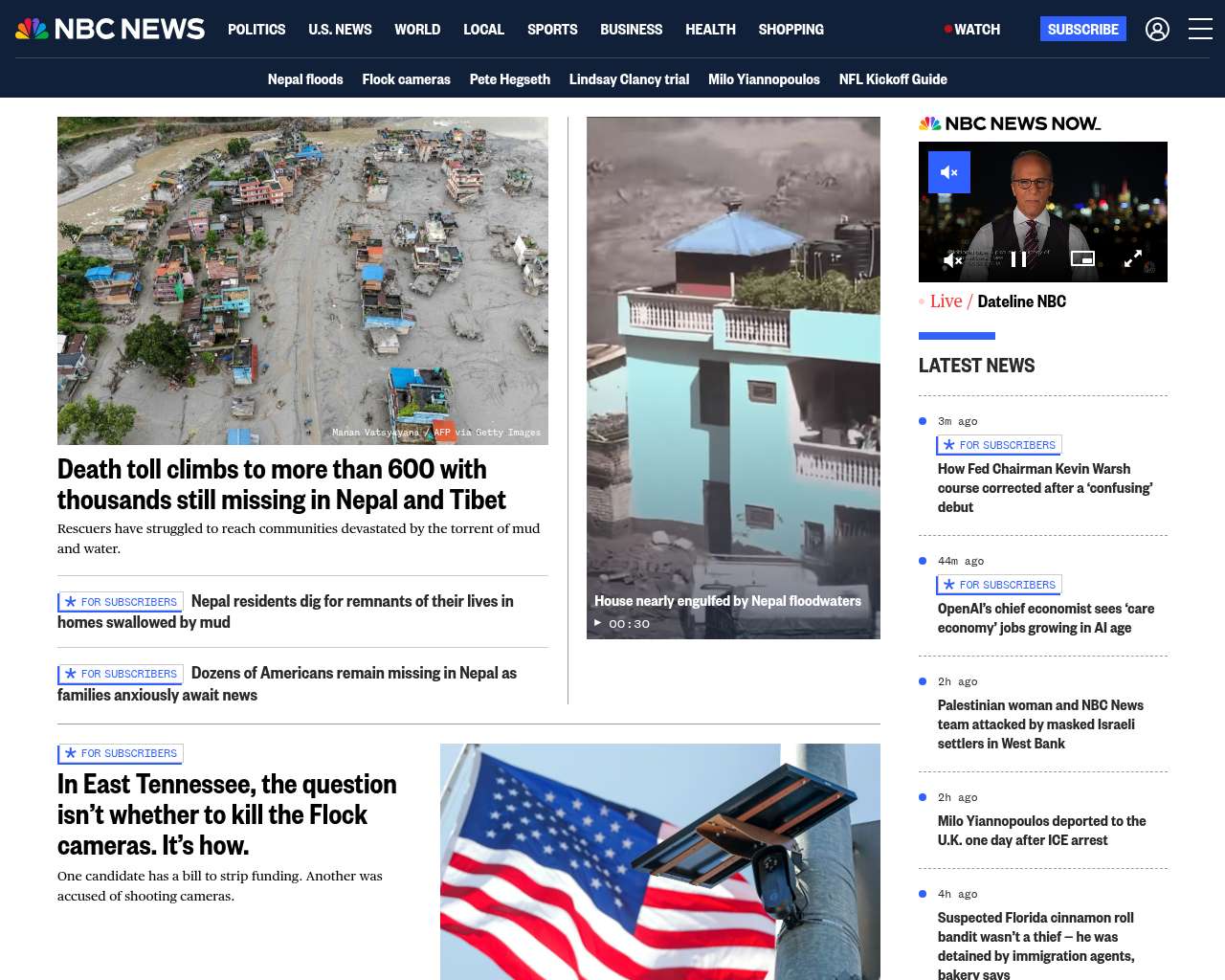Go to the World section
Screen dimensions: 1225x980
[x=417, y=29]
